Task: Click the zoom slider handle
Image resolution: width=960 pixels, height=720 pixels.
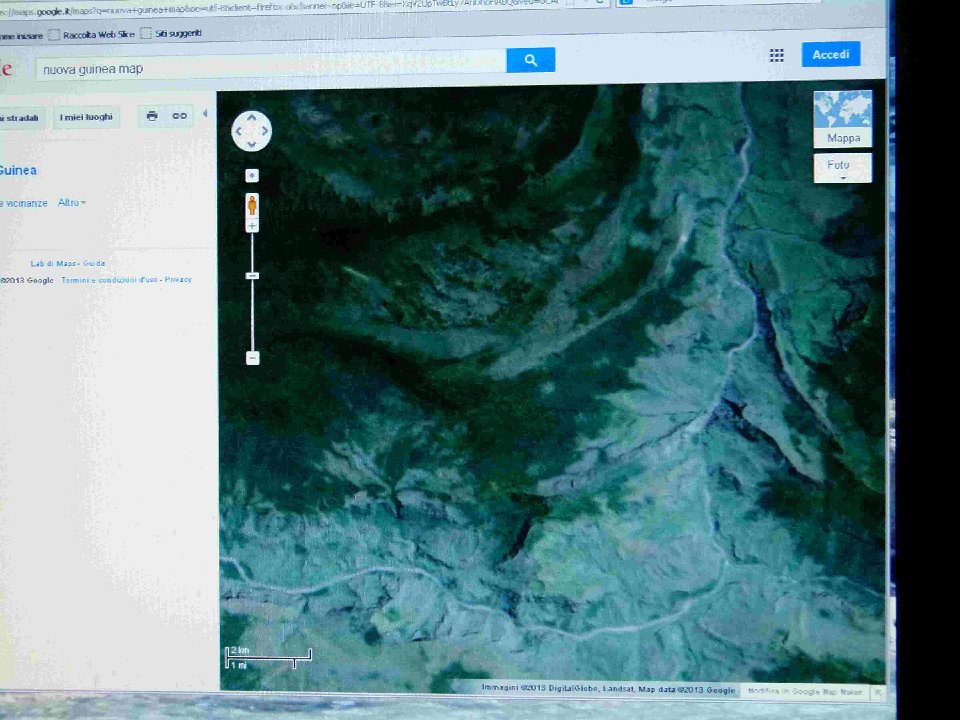Action: (x=252, y=276)
